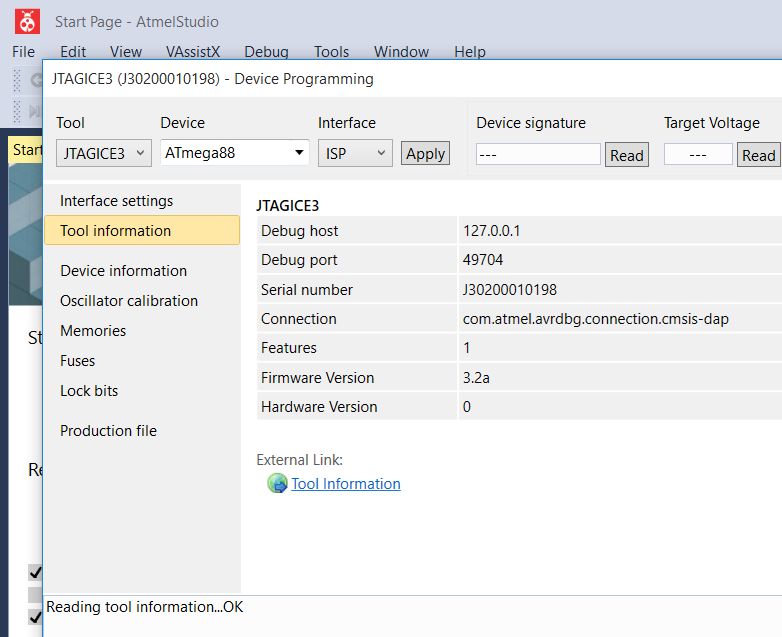Click the Debug host value 127.0.0.1
Image resolution: width=782 pixels, height=637 pixels.
point(492,230)
